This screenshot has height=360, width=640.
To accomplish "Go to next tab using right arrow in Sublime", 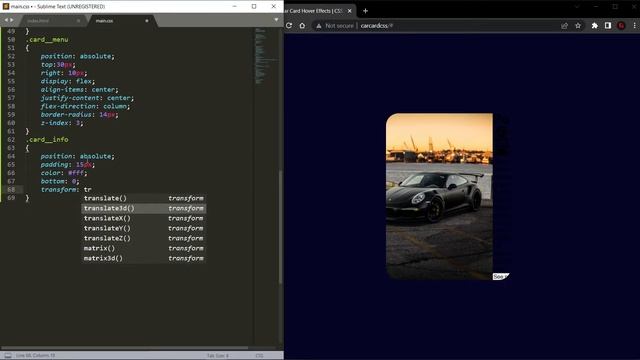I will [x=11, y=20].
